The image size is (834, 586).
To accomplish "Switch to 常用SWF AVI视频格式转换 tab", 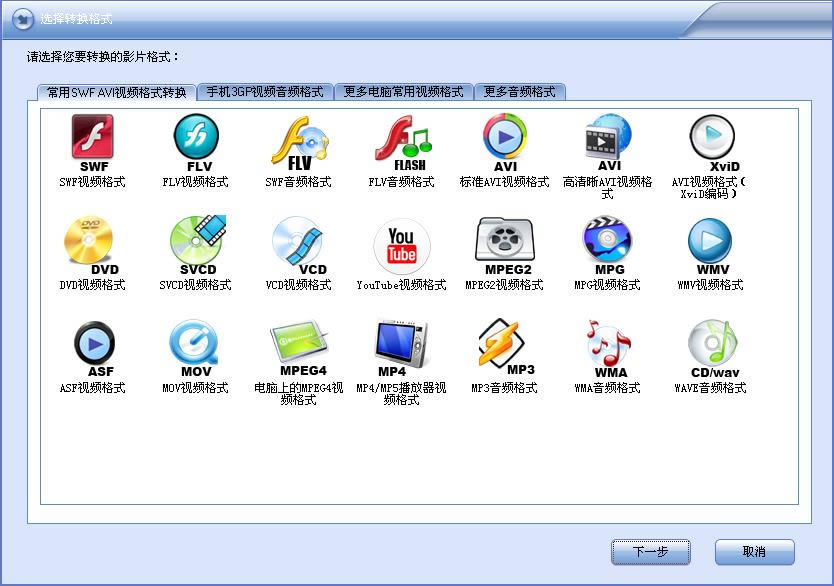I will 116,93.
